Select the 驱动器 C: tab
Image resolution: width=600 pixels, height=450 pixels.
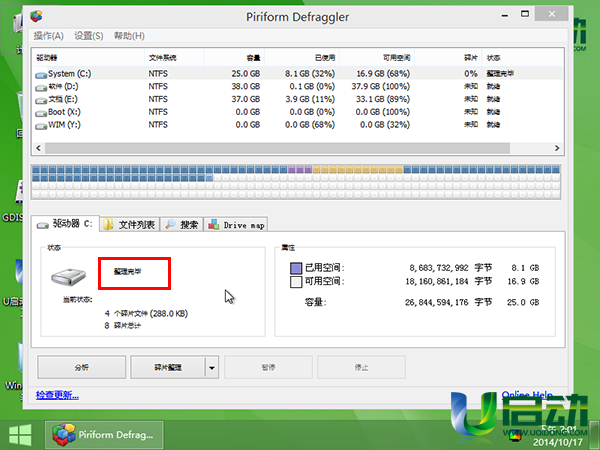pos(65,224)
